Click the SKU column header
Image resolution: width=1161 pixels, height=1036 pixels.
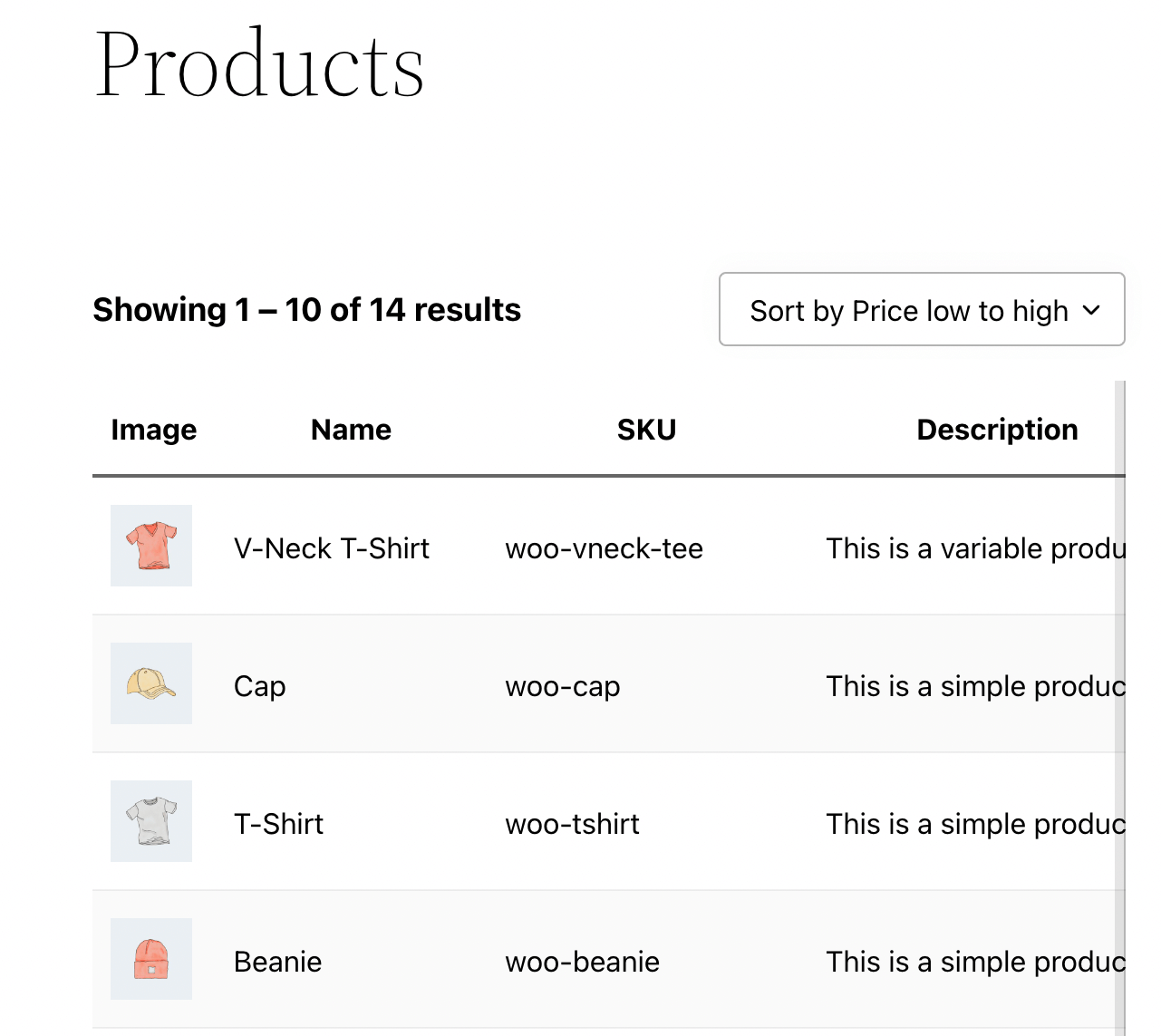coord(646,430)
